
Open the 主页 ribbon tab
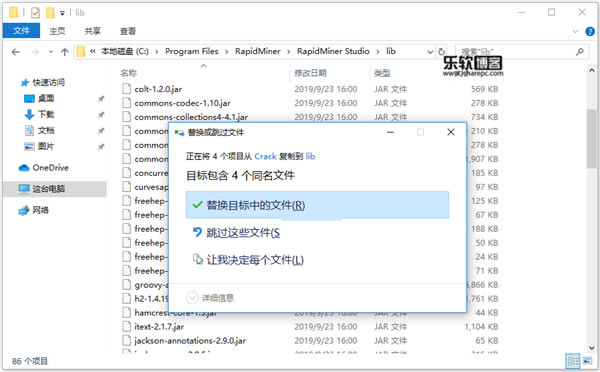57,31
